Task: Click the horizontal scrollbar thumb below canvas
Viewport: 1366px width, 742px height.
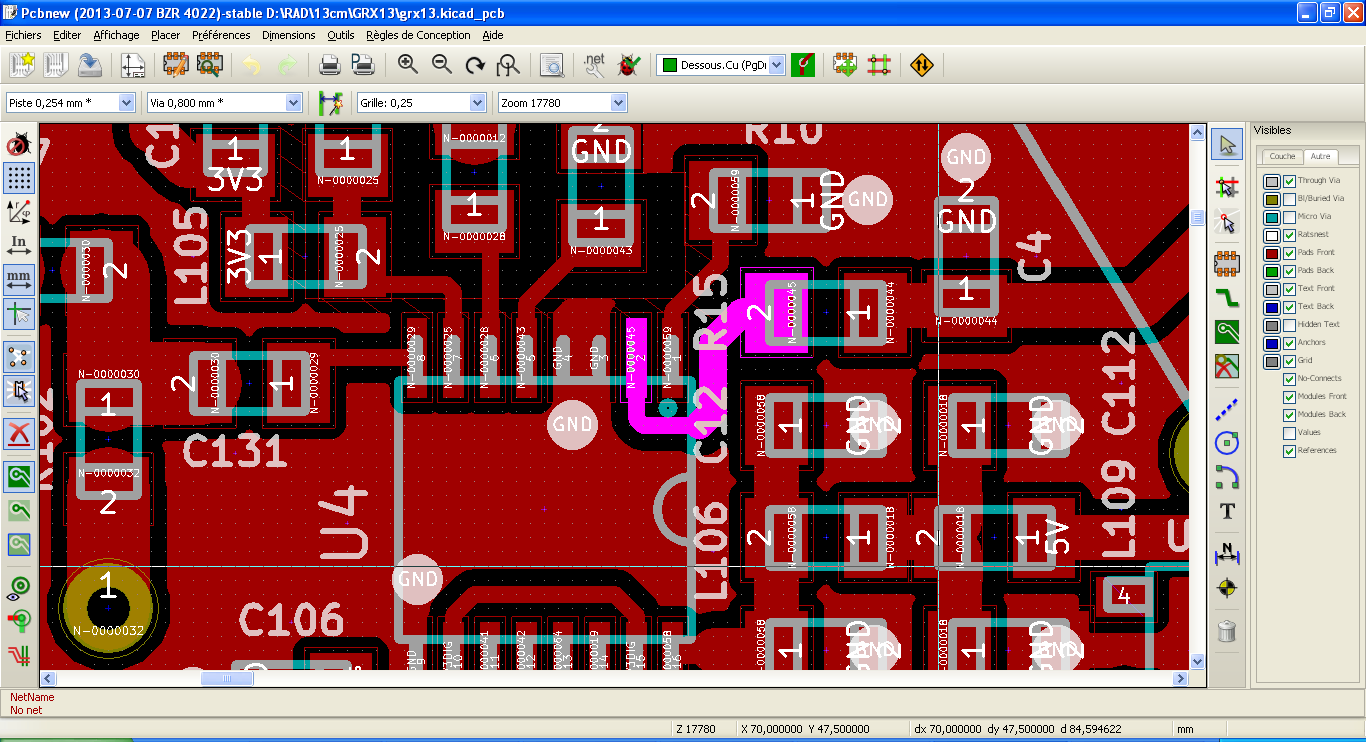Action: point(227,678)
